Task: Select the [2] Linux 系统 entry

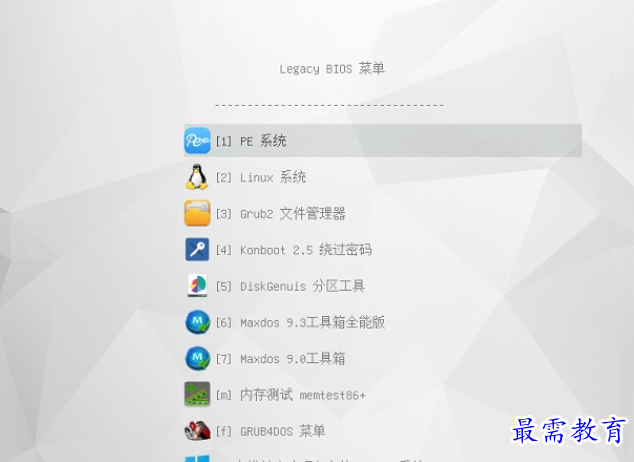Action: click(261, 177)
